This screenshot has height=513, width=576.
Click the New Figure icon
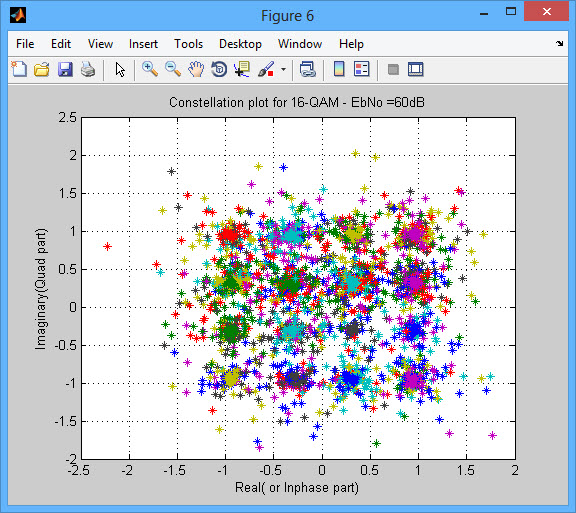[x=19, y=69]
